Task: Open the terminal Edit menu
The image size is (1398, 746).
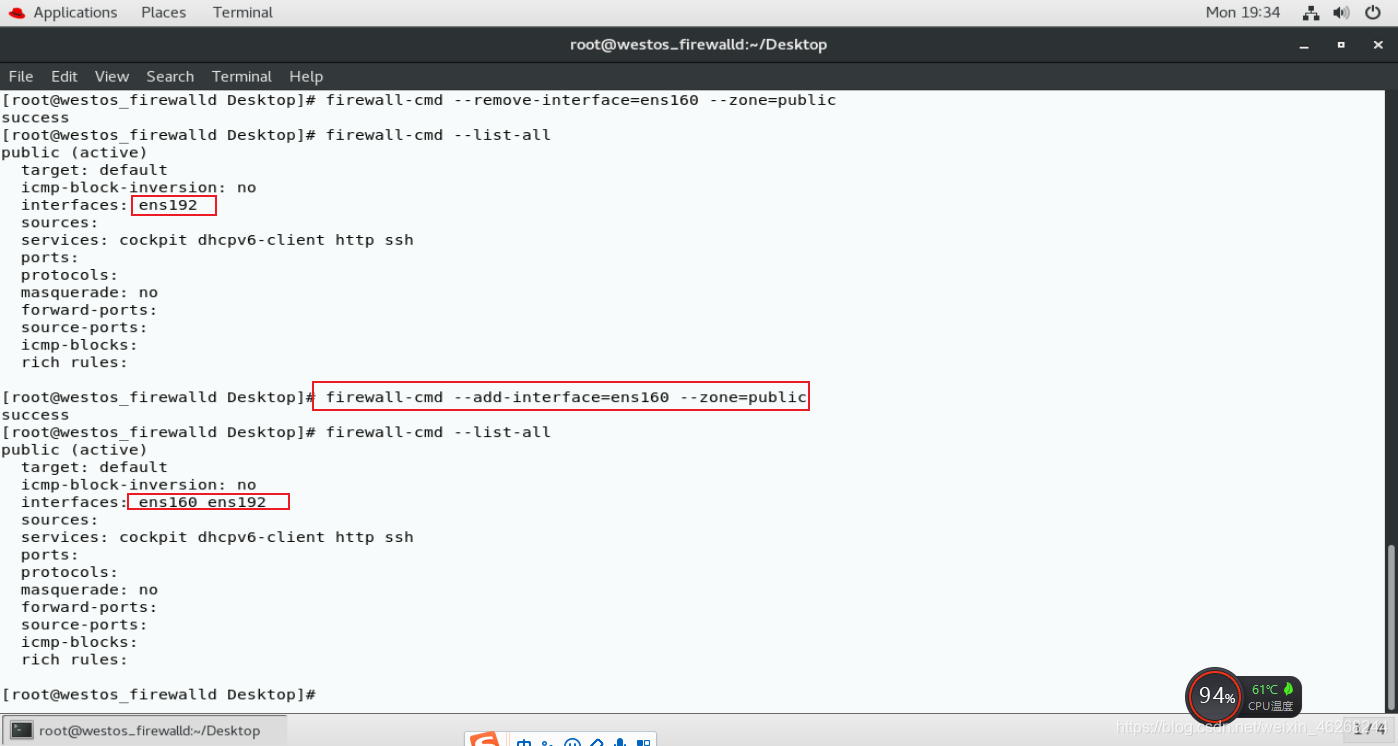Action: coord(64,76)
